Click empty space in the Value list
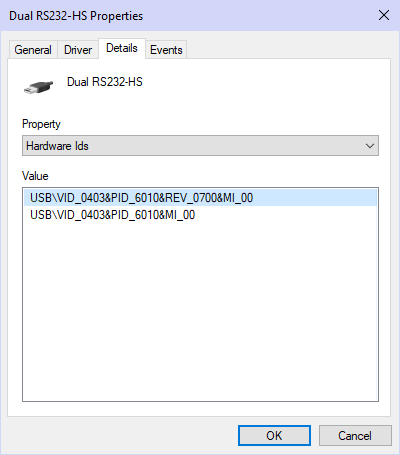400x455 pixels. tap(200, 310)
